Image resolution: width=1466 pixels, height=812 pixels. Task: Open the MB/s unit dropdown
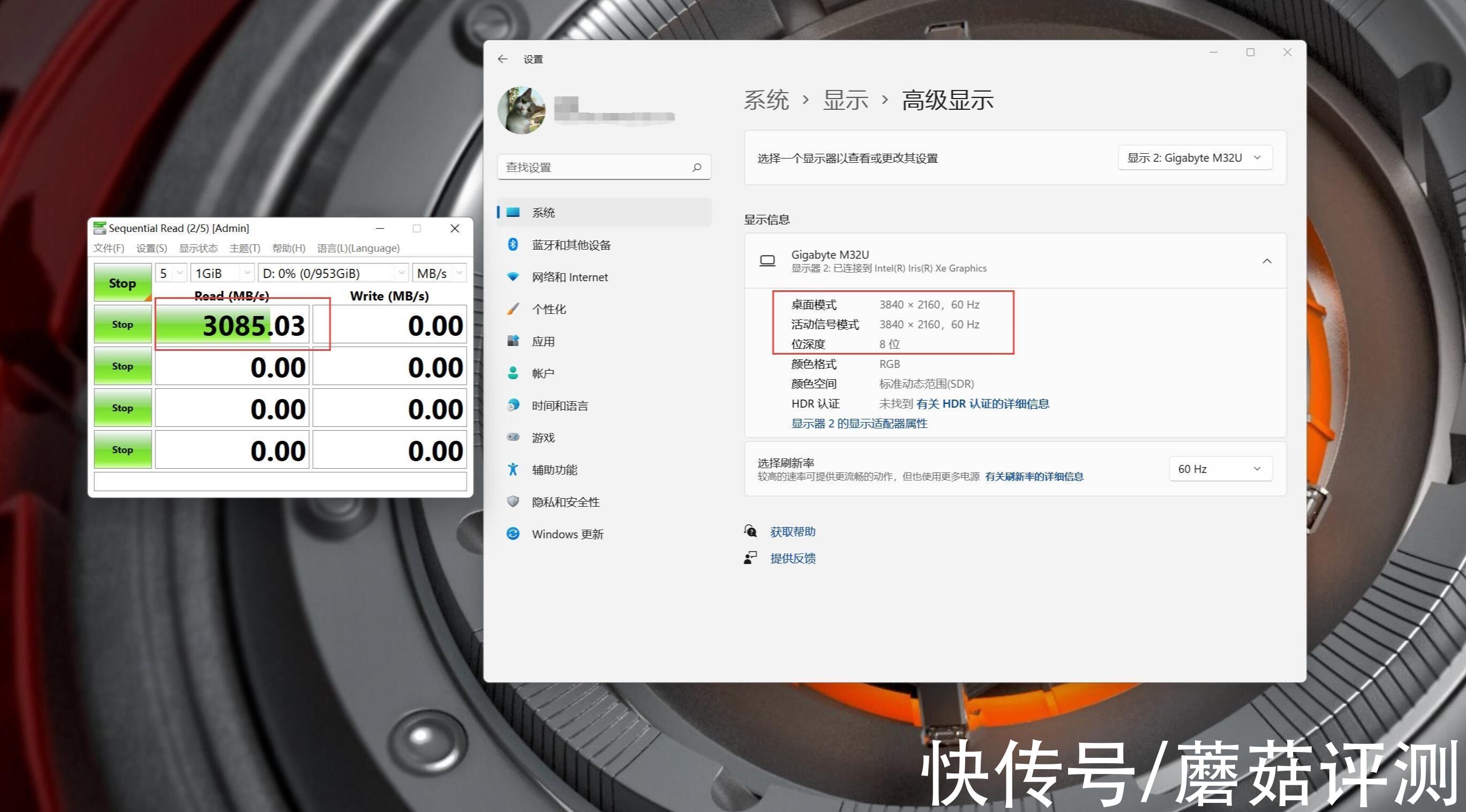click(x=439, y=273)
